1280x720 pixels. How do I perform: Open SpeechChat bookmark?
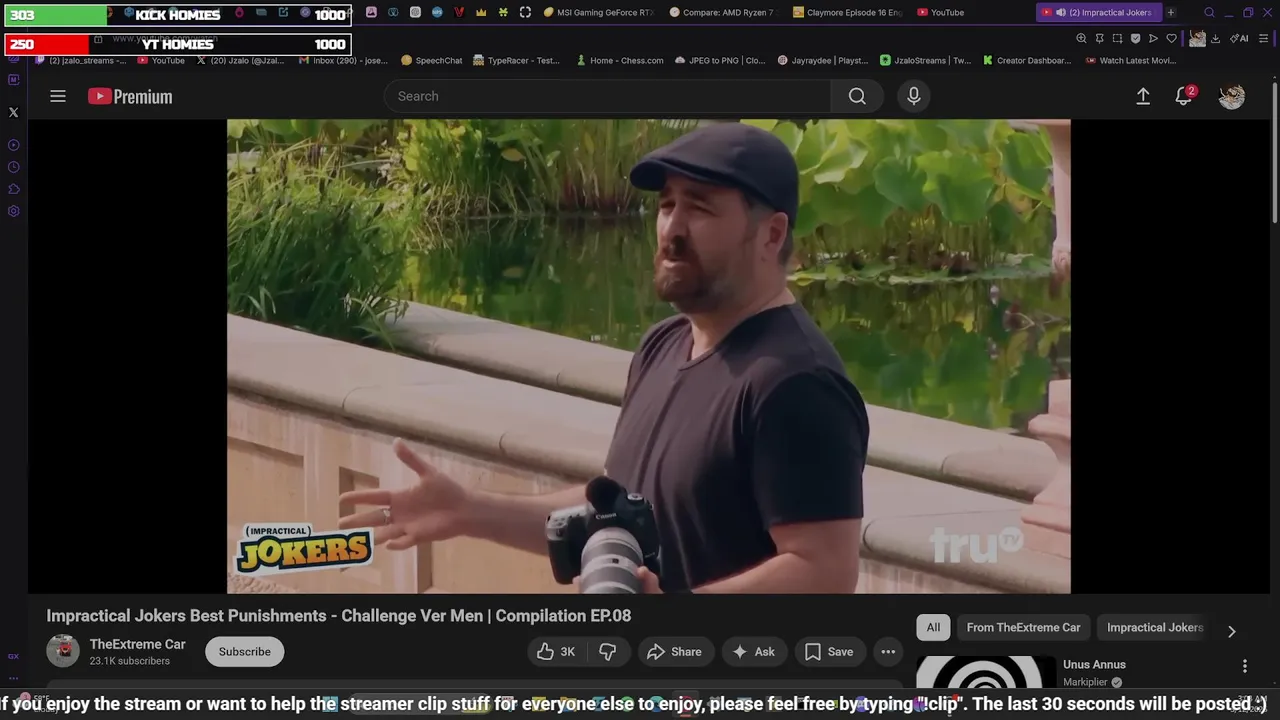(x=432, y=60)
